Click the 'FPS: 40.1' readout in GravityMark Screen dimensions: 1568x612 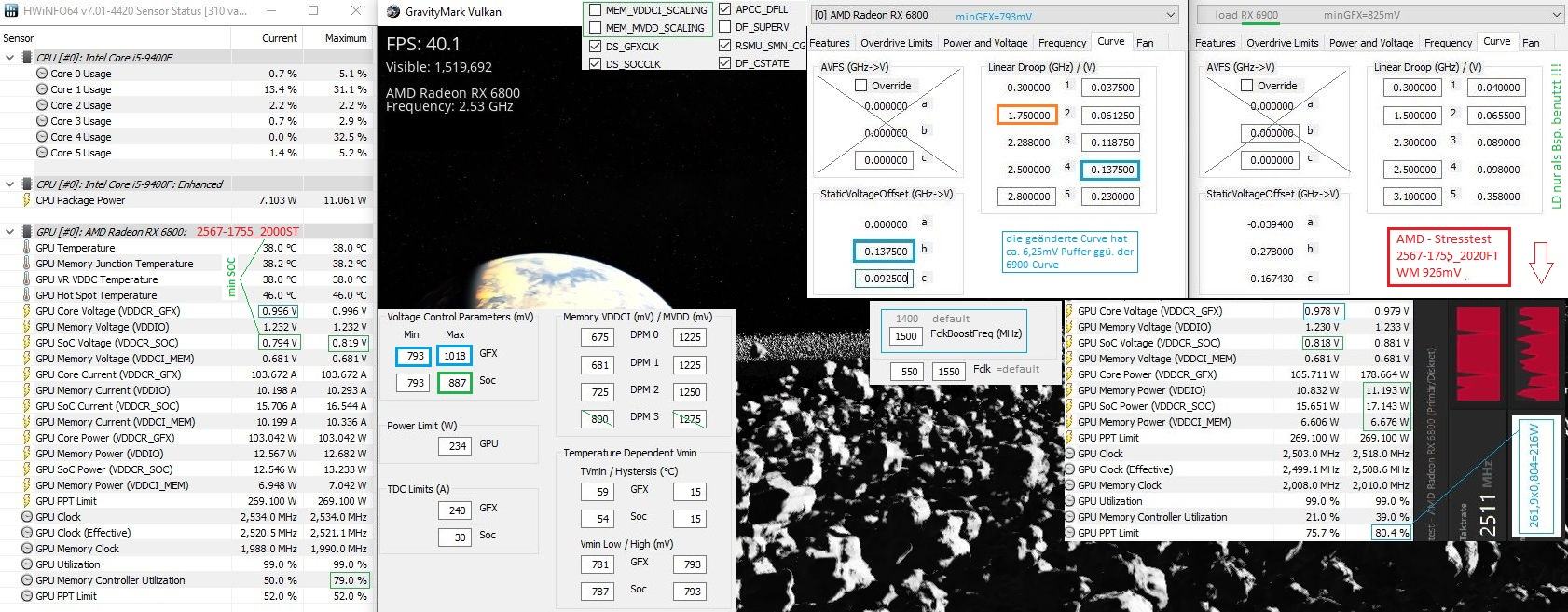423,45
